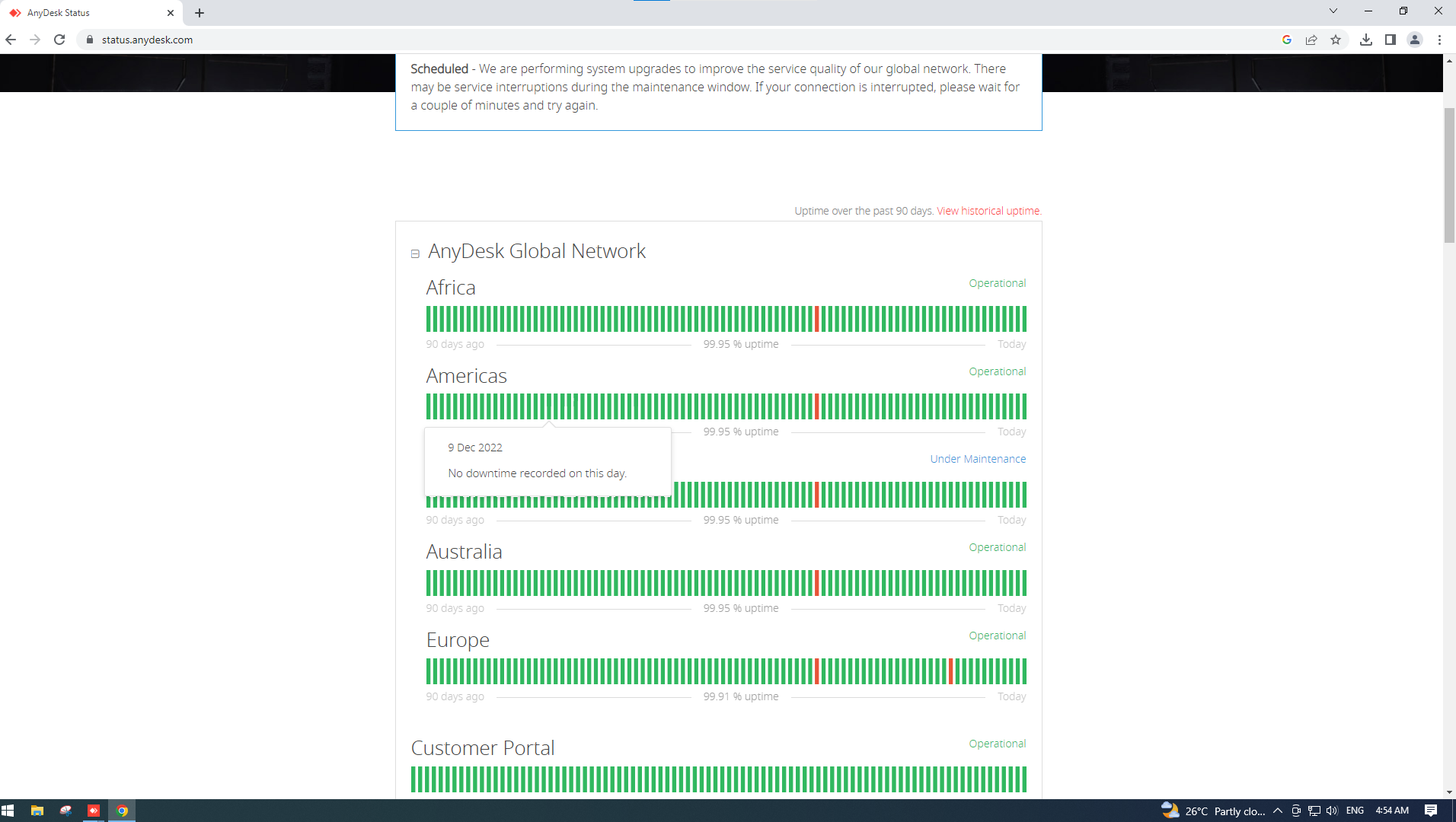Click the browser Reload page icon
This screenshot has height=822, width=1456.
click(59, 40)
